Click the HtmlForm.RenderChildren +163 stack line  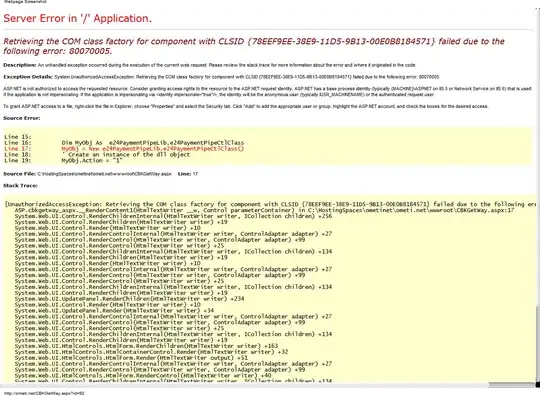(x=146, y=346)
